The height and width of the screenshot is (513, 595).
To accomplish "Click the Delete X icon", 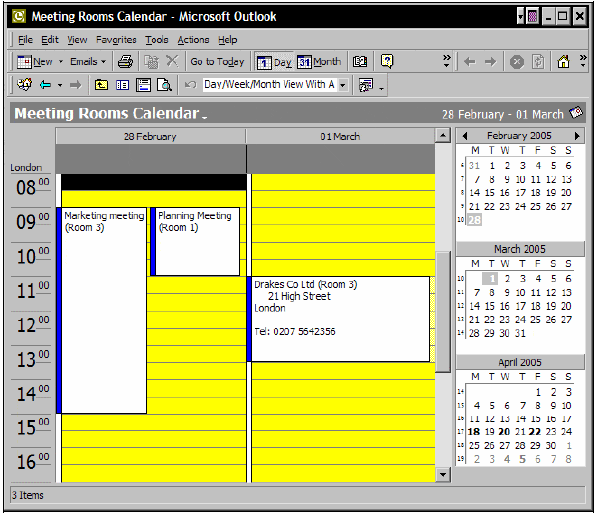I will point(172,61).
